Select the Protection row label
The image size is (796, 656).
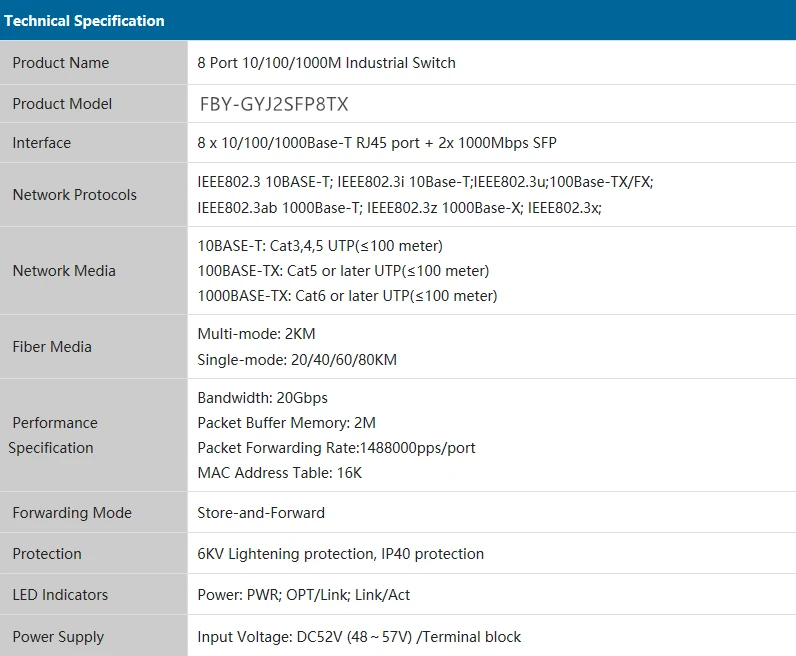[47, 553]
